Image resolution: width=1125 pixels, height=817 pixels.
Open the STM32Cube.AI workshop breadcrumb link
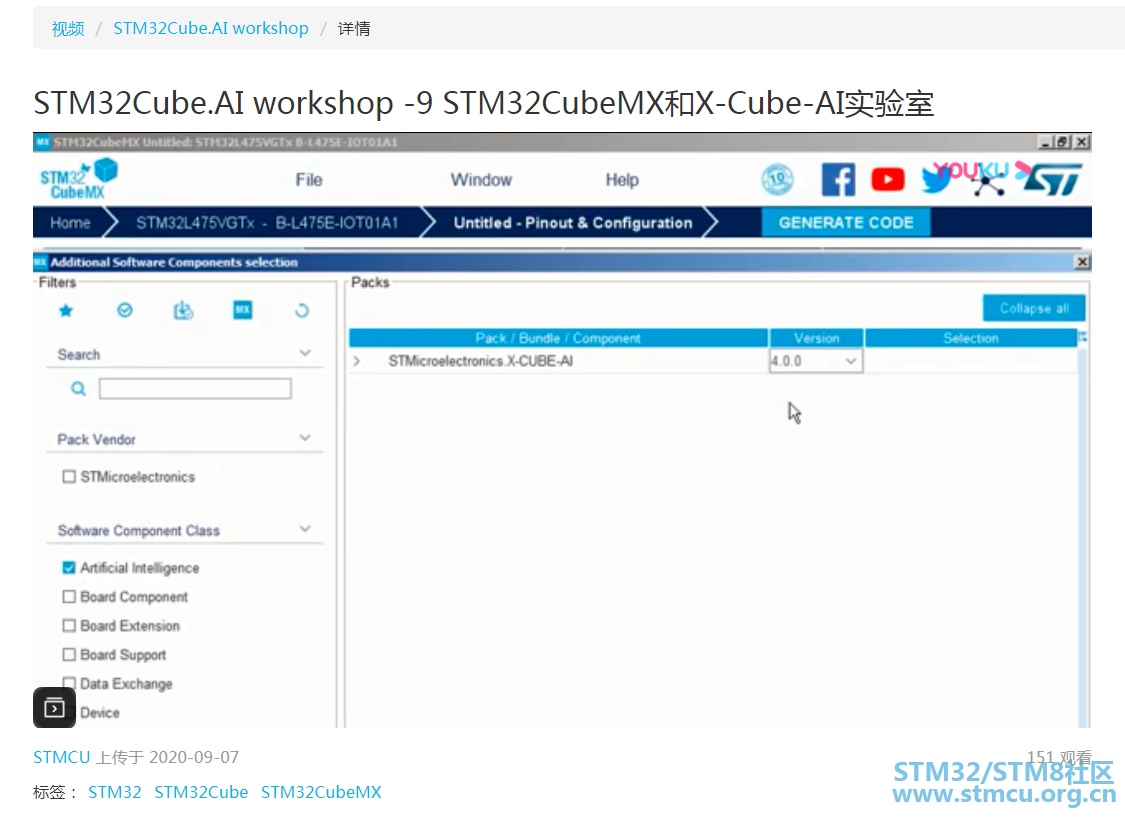211,29
